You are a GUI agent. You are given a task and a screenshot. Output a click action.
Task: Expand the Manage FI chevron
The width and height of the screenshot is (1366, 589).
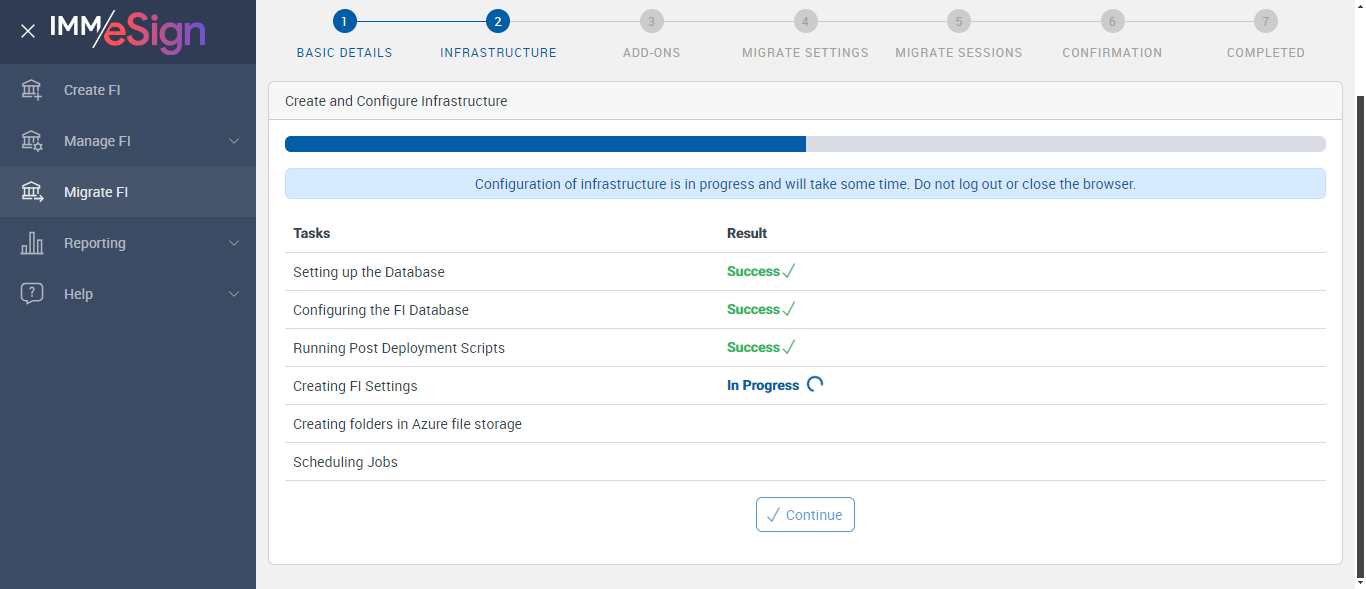pyautogui.click(x=234, y=141)
